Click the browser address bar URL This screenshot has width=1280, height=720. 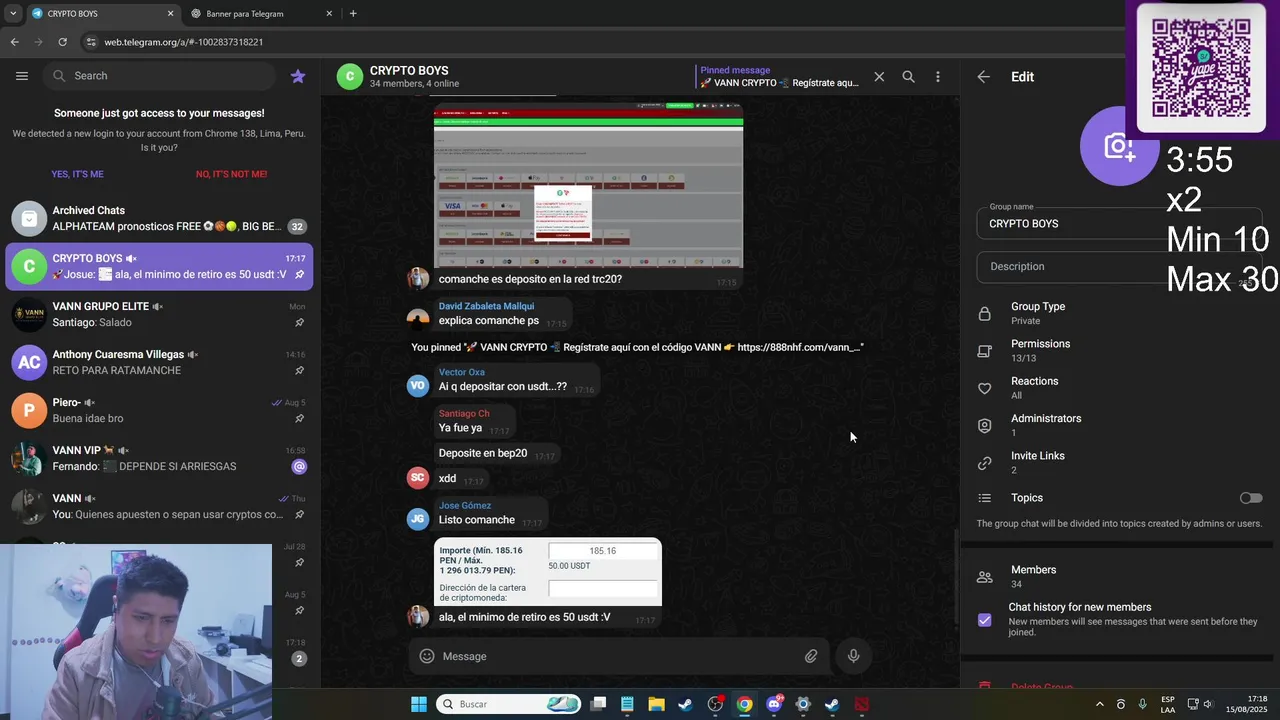184,42
